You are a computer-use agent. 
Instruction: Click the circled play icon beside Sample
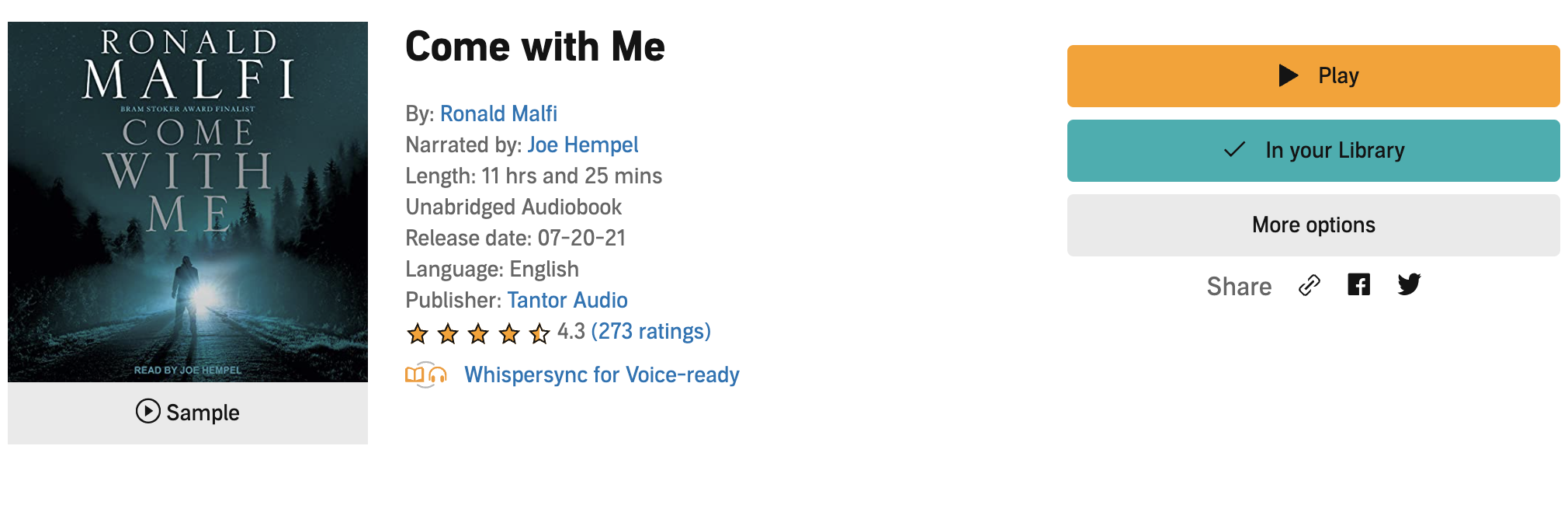coord(147,411)
